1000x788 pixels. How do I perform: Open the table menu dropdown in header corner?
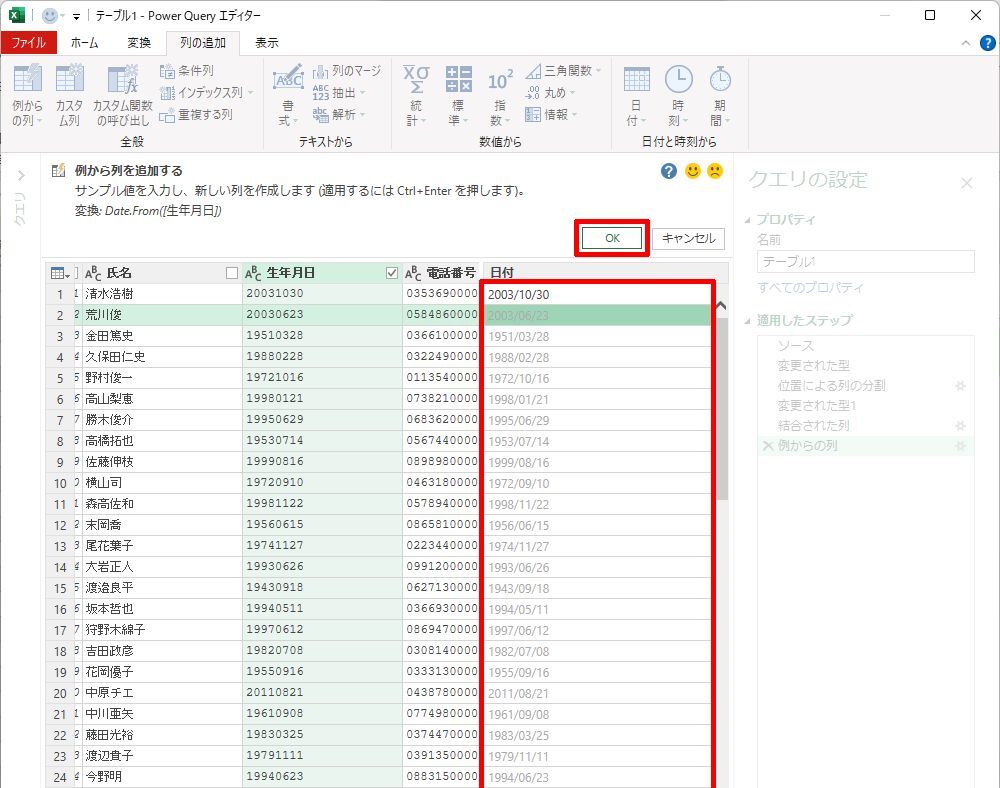click(59, 273)
